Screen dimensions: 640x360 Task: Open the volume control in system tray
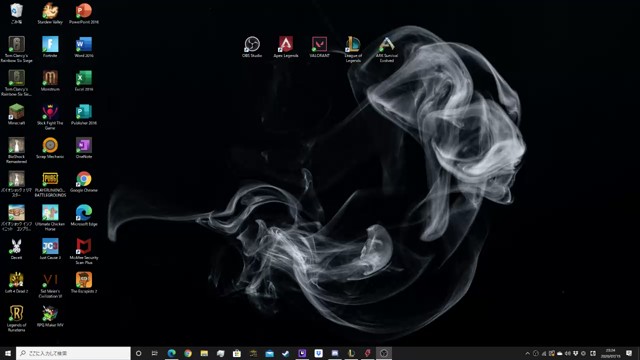(x=567, y=353)
